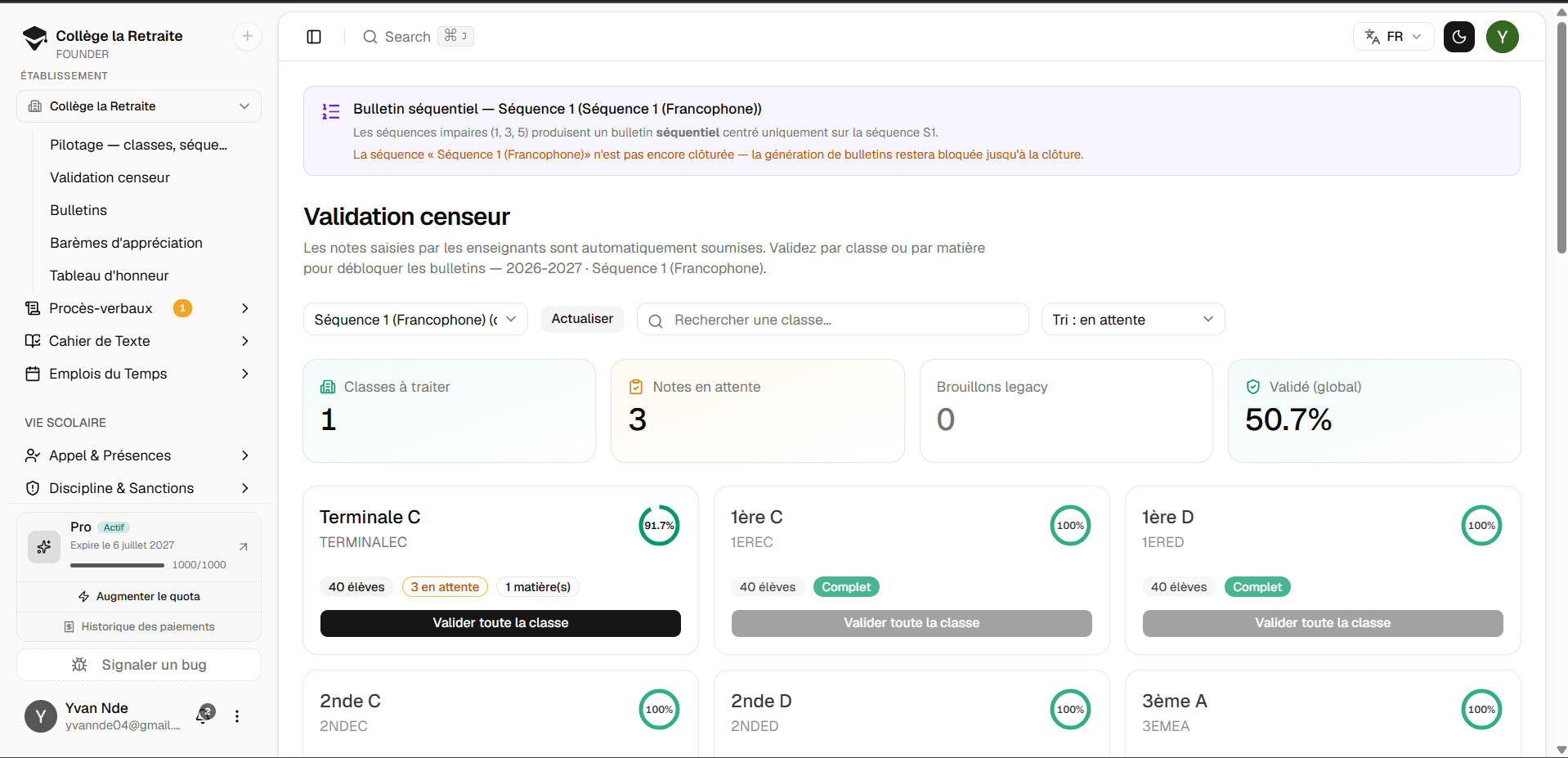Click the Pro plan sparkle icon

[44, 547]
